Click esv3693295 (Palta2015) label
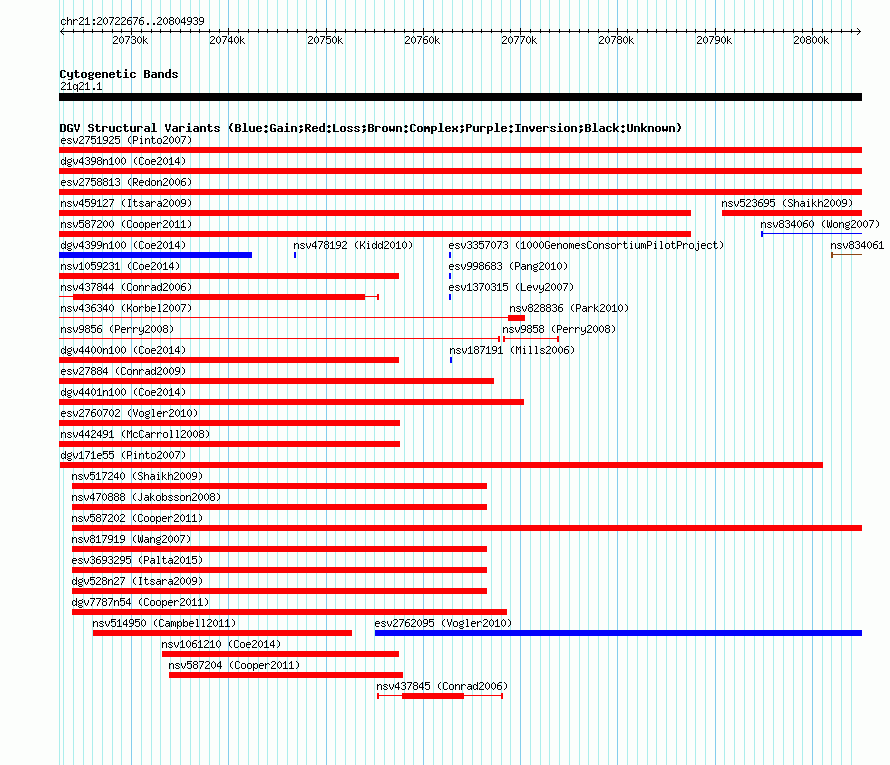 (x=137, y=560)
